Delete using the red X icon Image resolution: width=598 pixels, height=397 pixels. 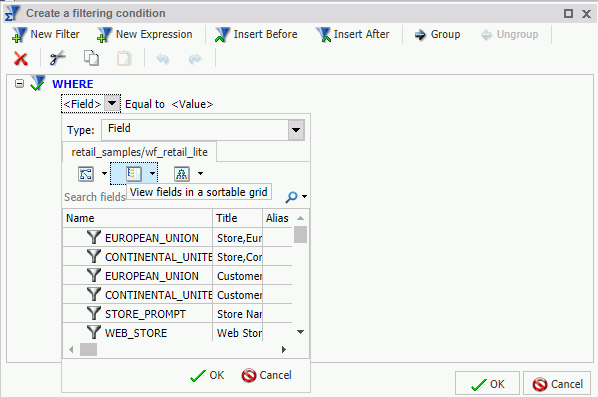[21, 59]
